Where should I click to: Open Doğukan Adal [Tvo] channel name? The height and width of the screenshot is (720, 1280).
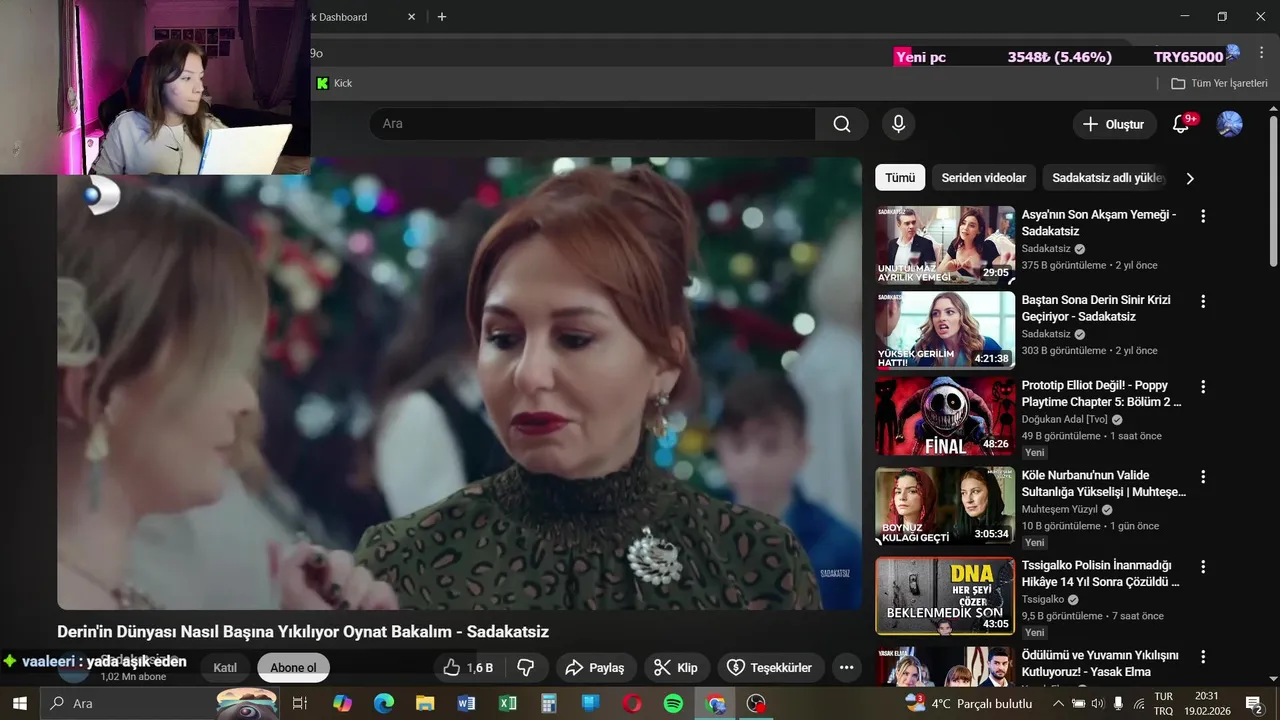click(x=1065, y=420)
